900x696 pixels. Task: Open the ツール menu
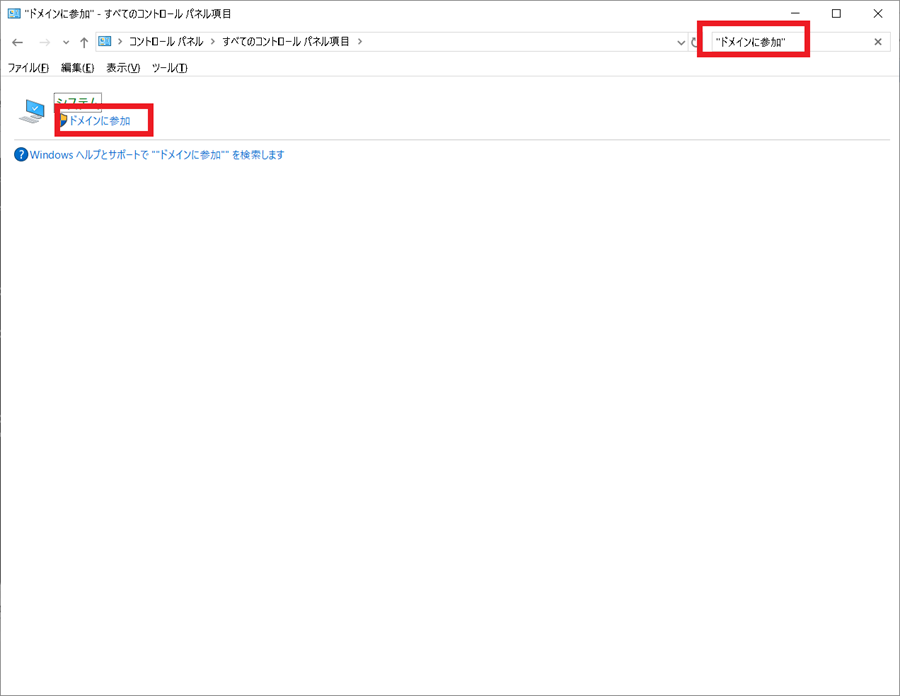170,68
